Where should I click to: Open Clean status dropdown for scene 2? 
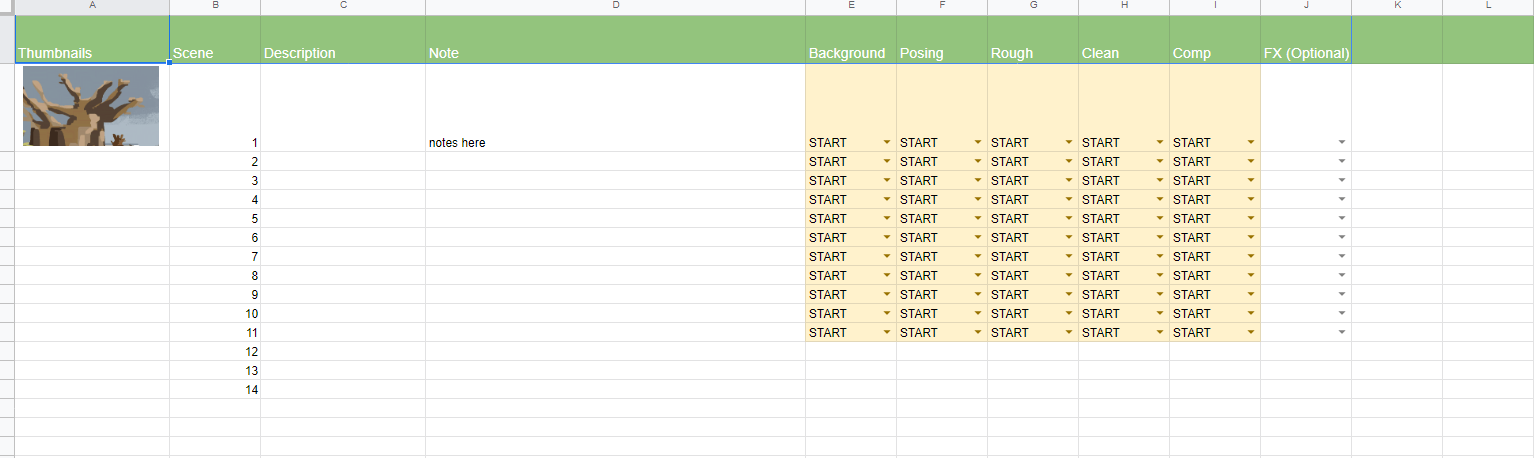coord(1159,162)
